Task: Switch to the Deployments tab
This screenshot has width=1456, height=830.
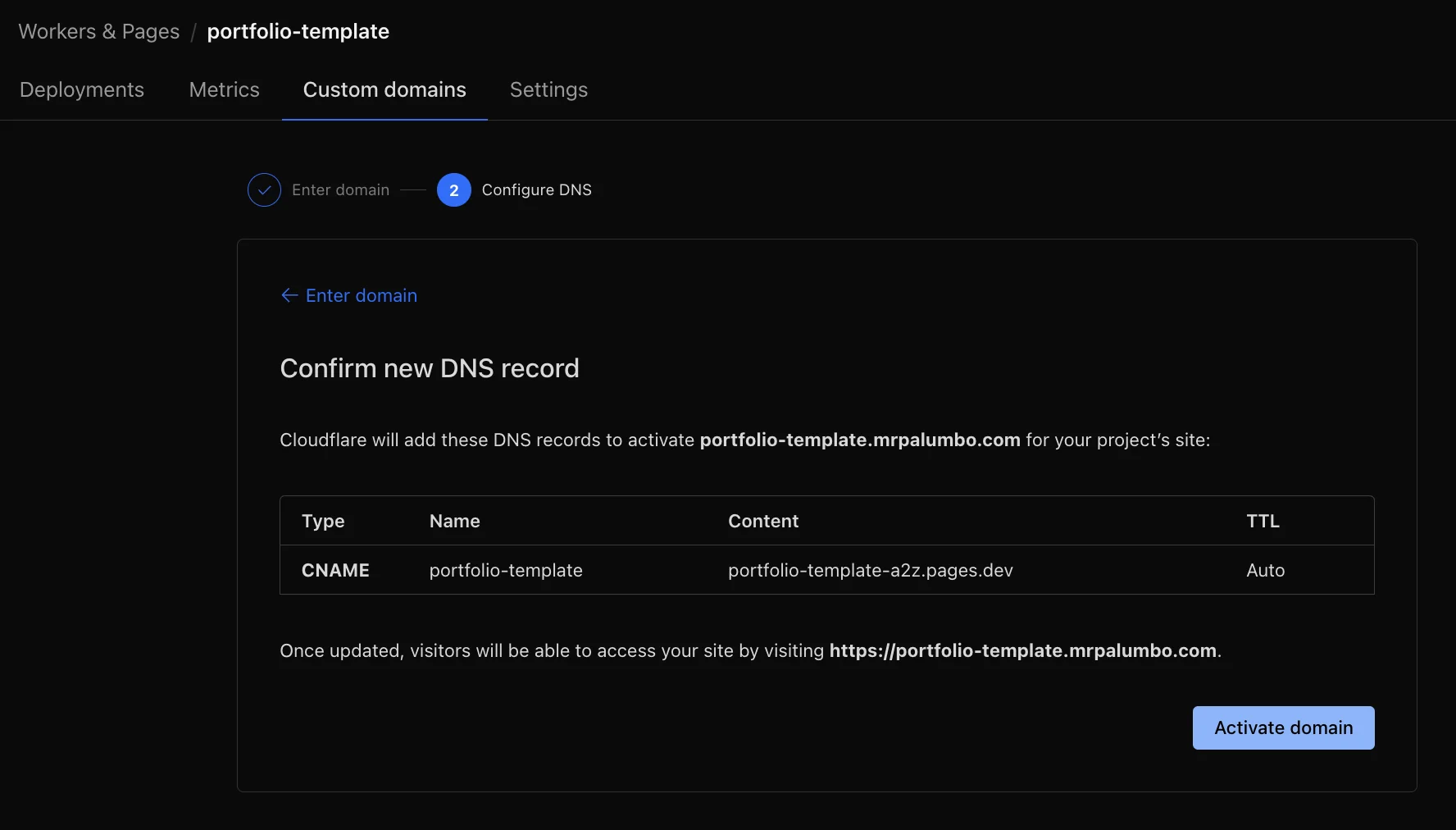Action: click(x=82, y=90)
